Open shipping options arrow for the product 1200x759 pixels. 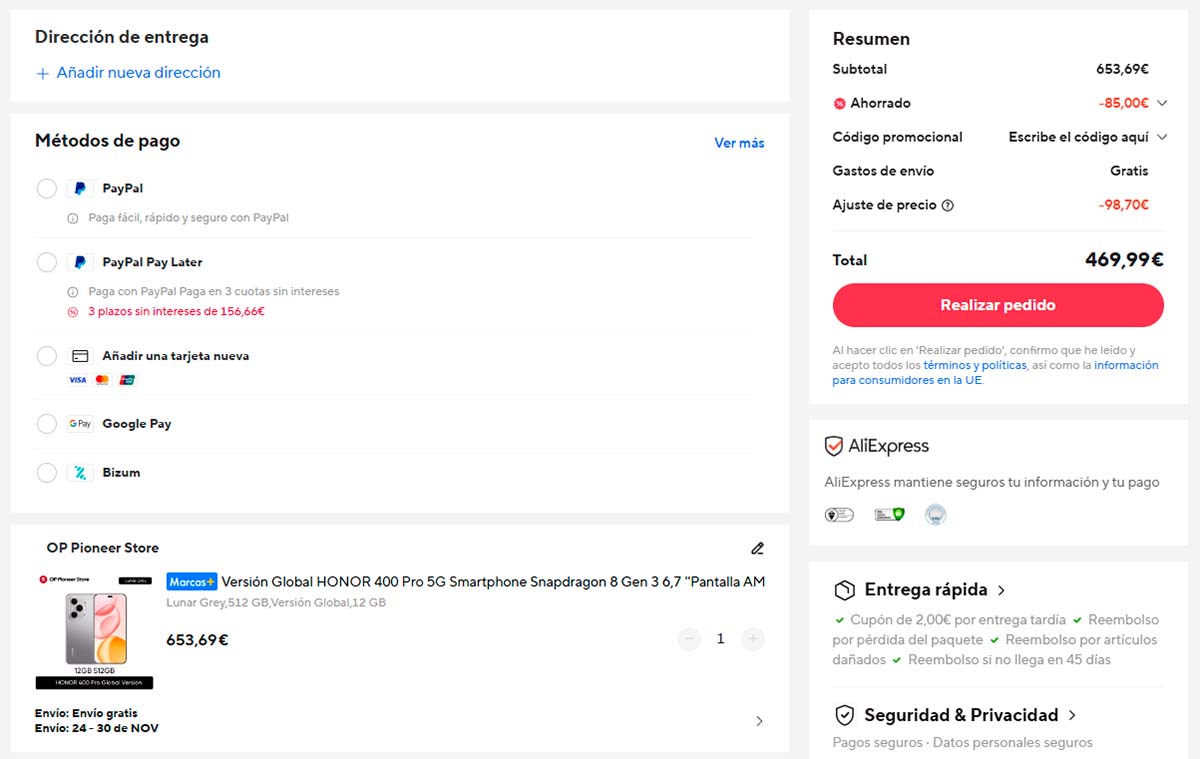pos(759,721)
